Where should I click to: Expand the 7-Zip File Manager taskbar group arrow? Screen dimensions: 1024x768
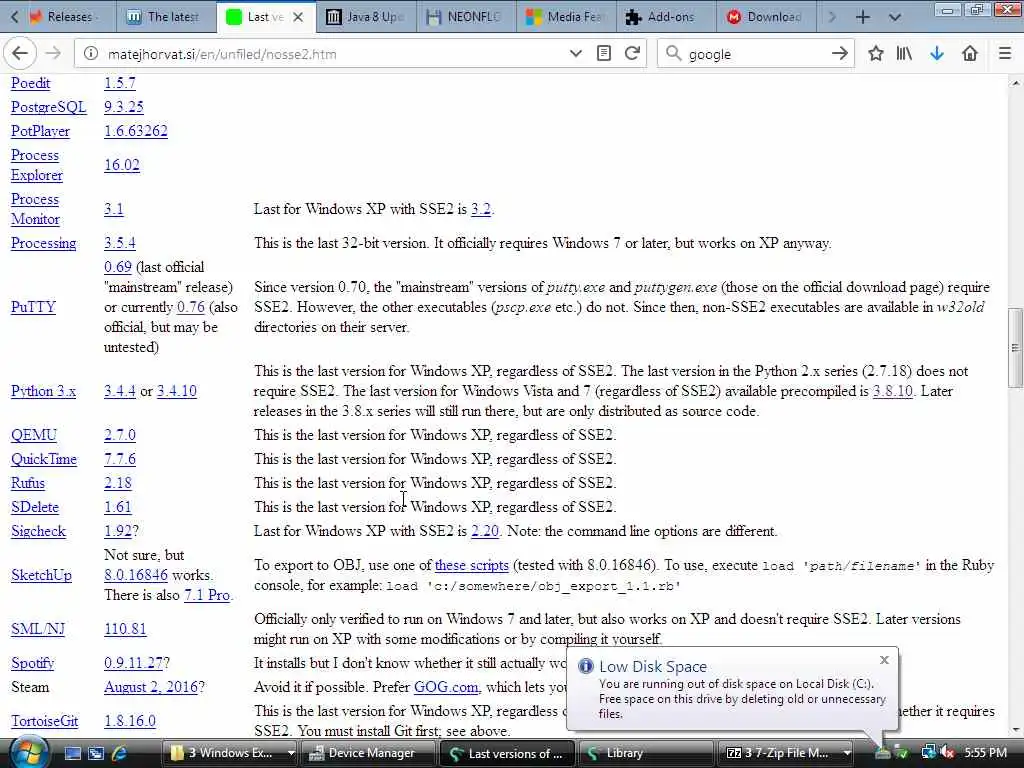[x=846, y=753]
